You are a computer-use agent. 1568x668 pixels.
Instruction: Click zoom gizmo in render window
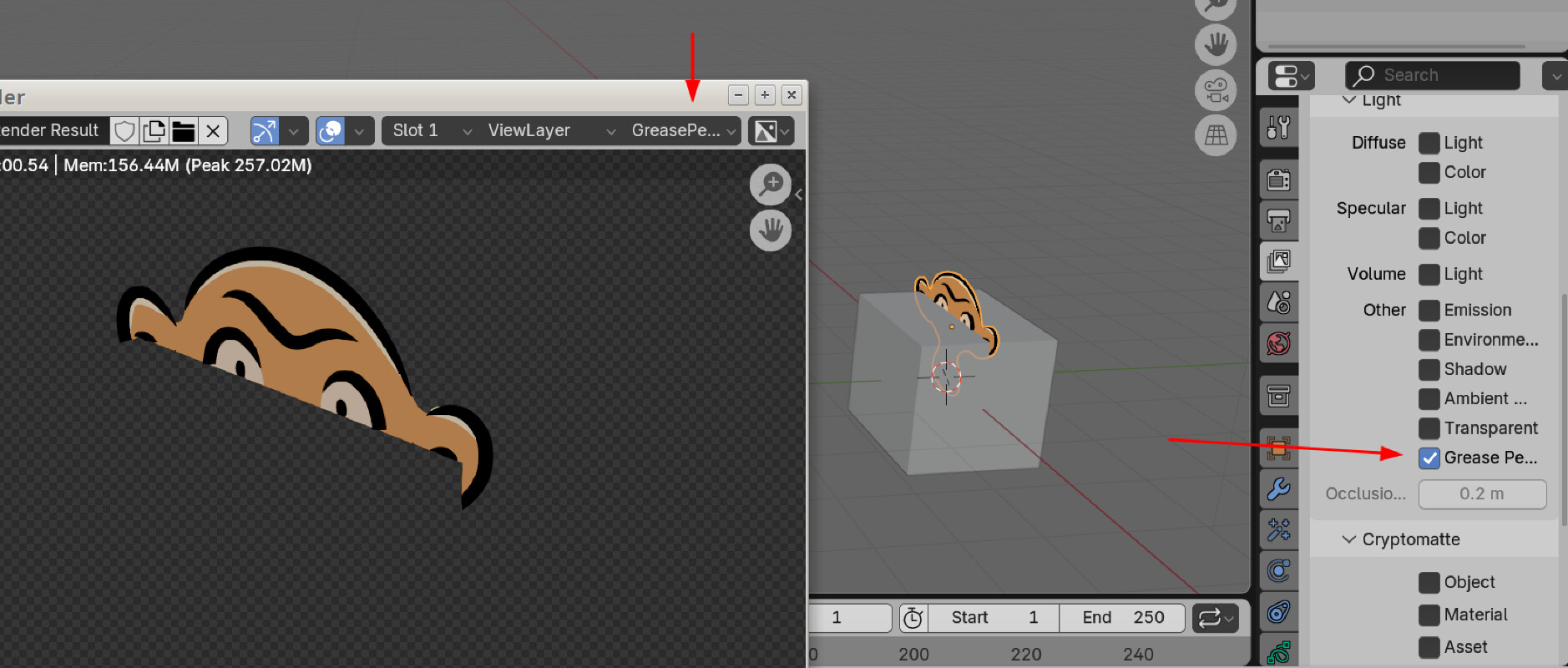(771, 185)
